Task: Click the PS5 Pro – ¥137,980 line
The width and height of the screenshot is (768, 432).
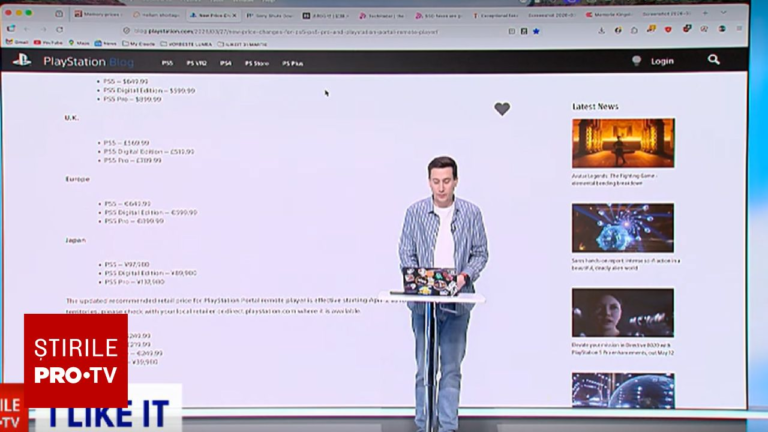Action: (134, 282)
